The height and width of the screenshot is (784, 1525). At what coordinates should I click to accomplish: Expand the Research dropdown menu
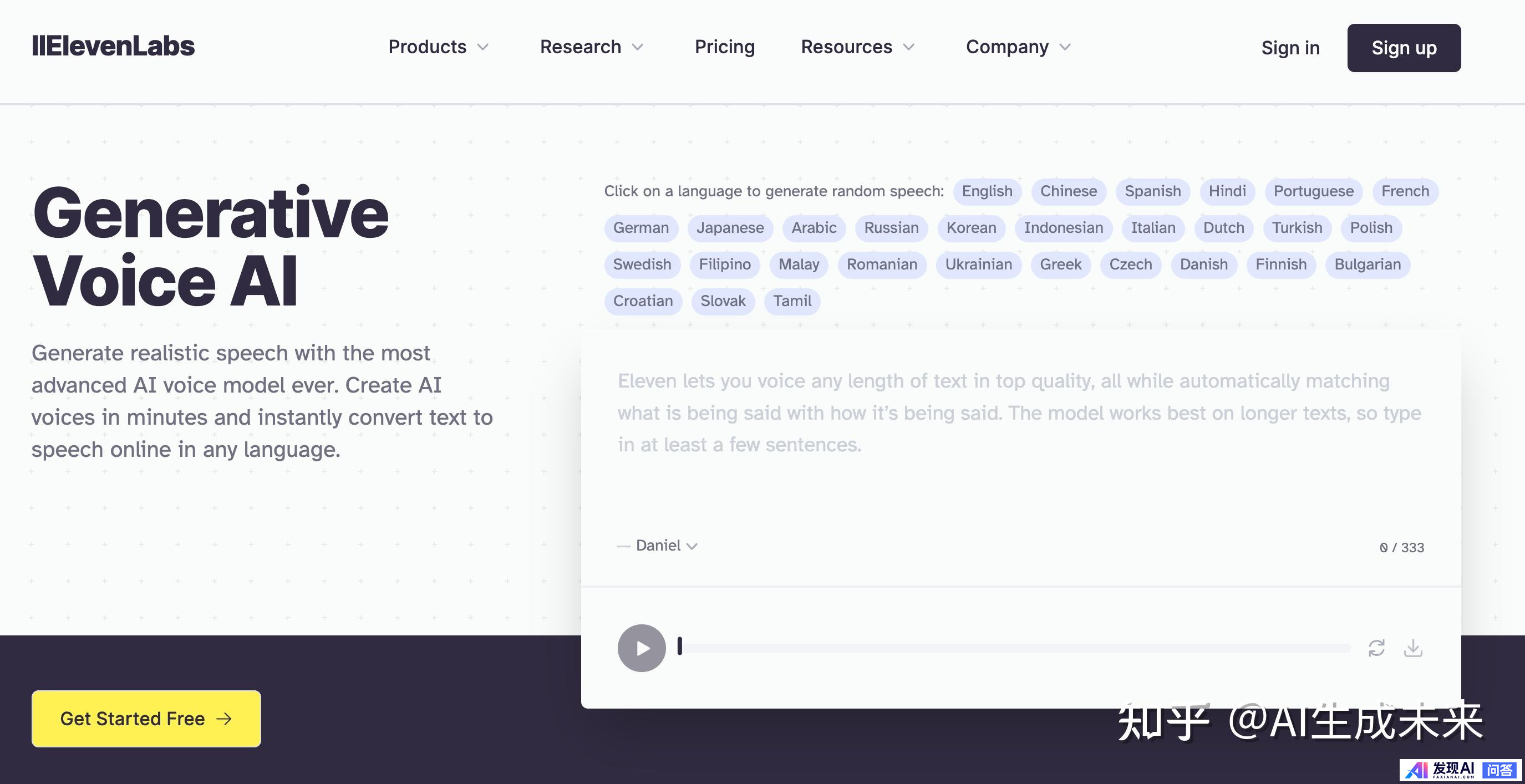click(591, 47)
